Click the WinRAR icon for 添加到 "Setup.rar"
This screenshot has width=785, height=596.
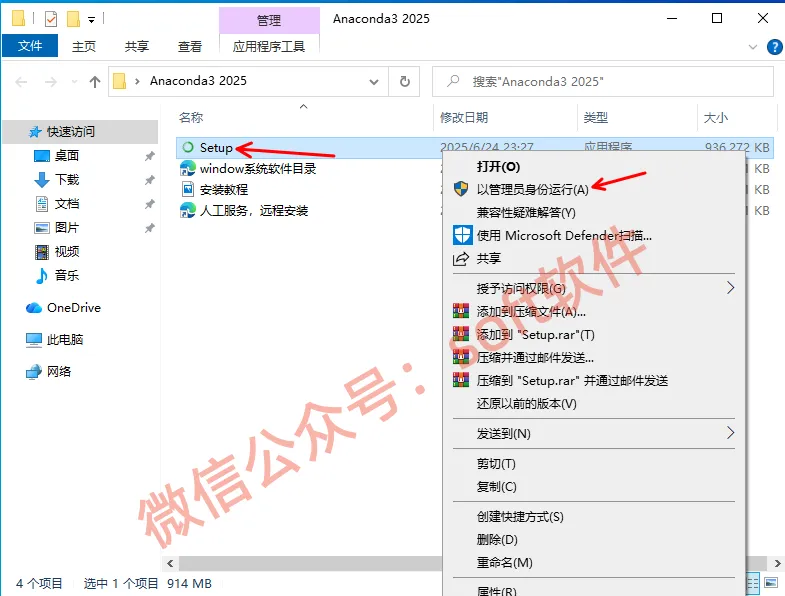pyautogui.click(x=461, y=334)
